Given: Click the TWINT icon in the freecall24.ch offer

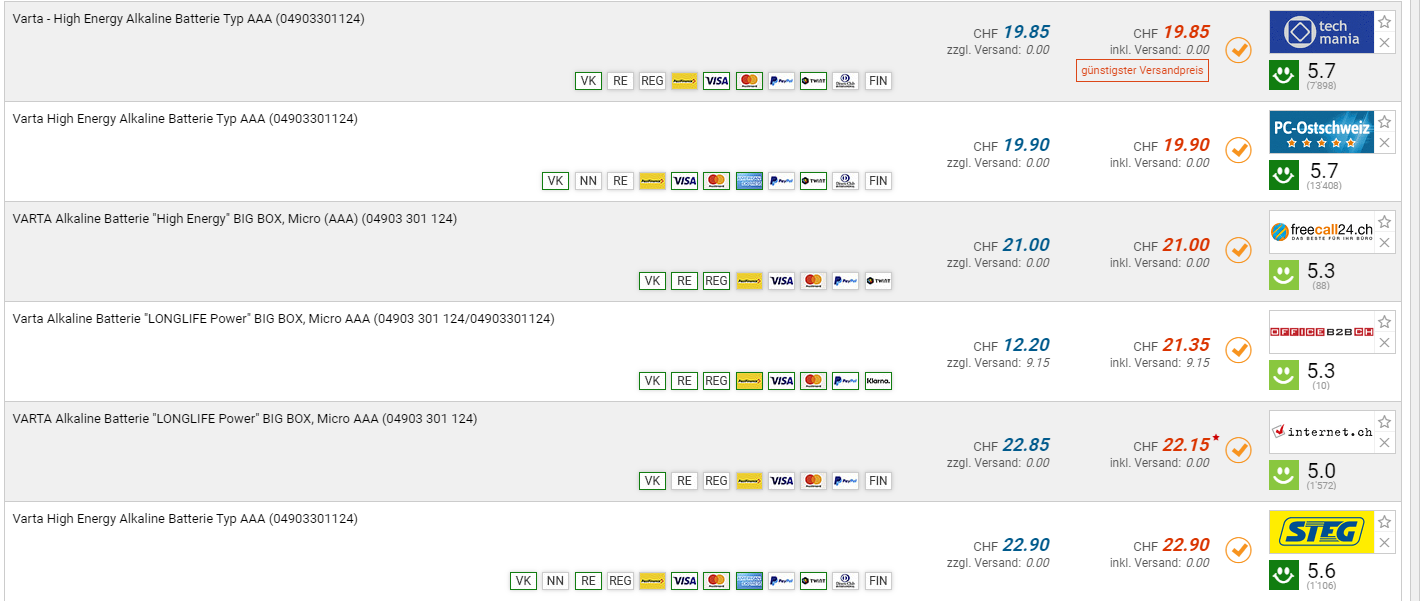Looking at the screenshot, I should (878, 281).
